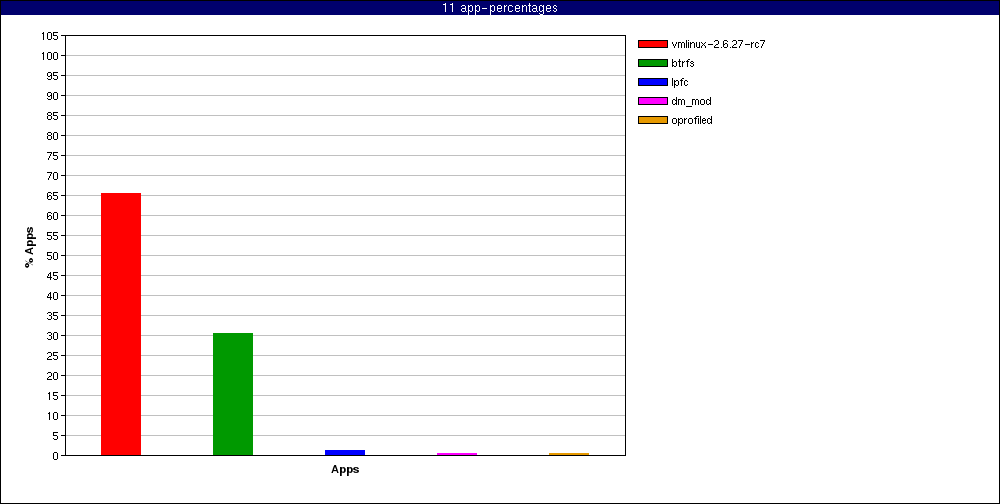Screen dimensions: 1000x504
Task: Click the 105 y-axis tick label
Action: click(51, 36)
